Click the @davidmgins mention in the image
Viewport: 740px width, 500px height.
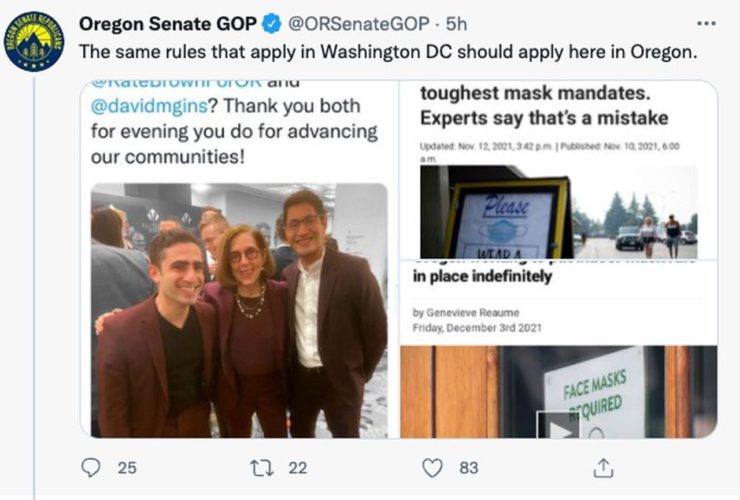tap(146, 103)
